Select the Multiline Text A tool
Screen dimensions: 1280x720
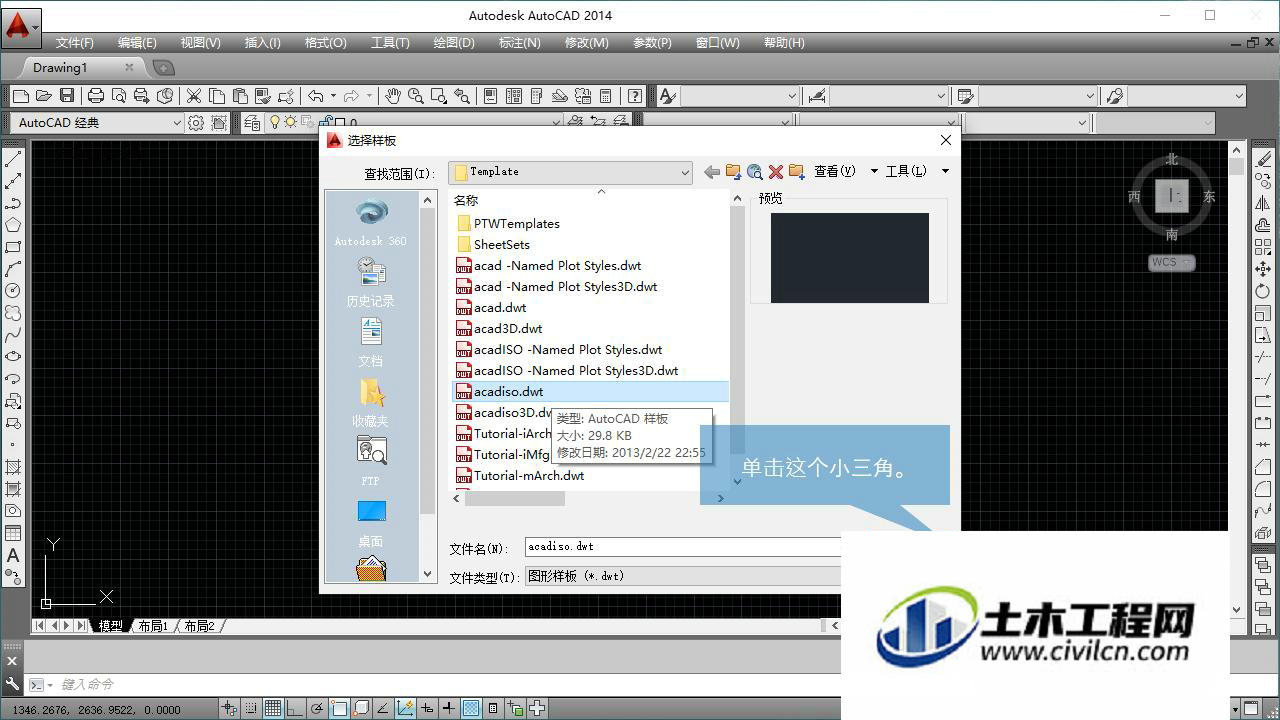13,555
